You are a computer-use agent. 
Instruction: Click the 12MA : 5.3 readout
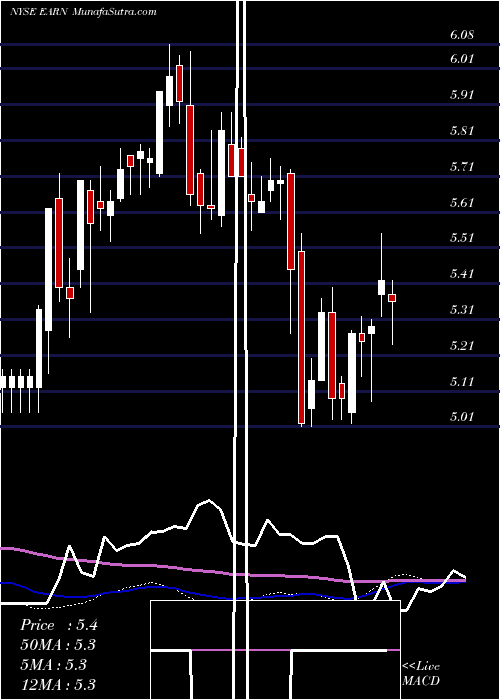point(58,684)
